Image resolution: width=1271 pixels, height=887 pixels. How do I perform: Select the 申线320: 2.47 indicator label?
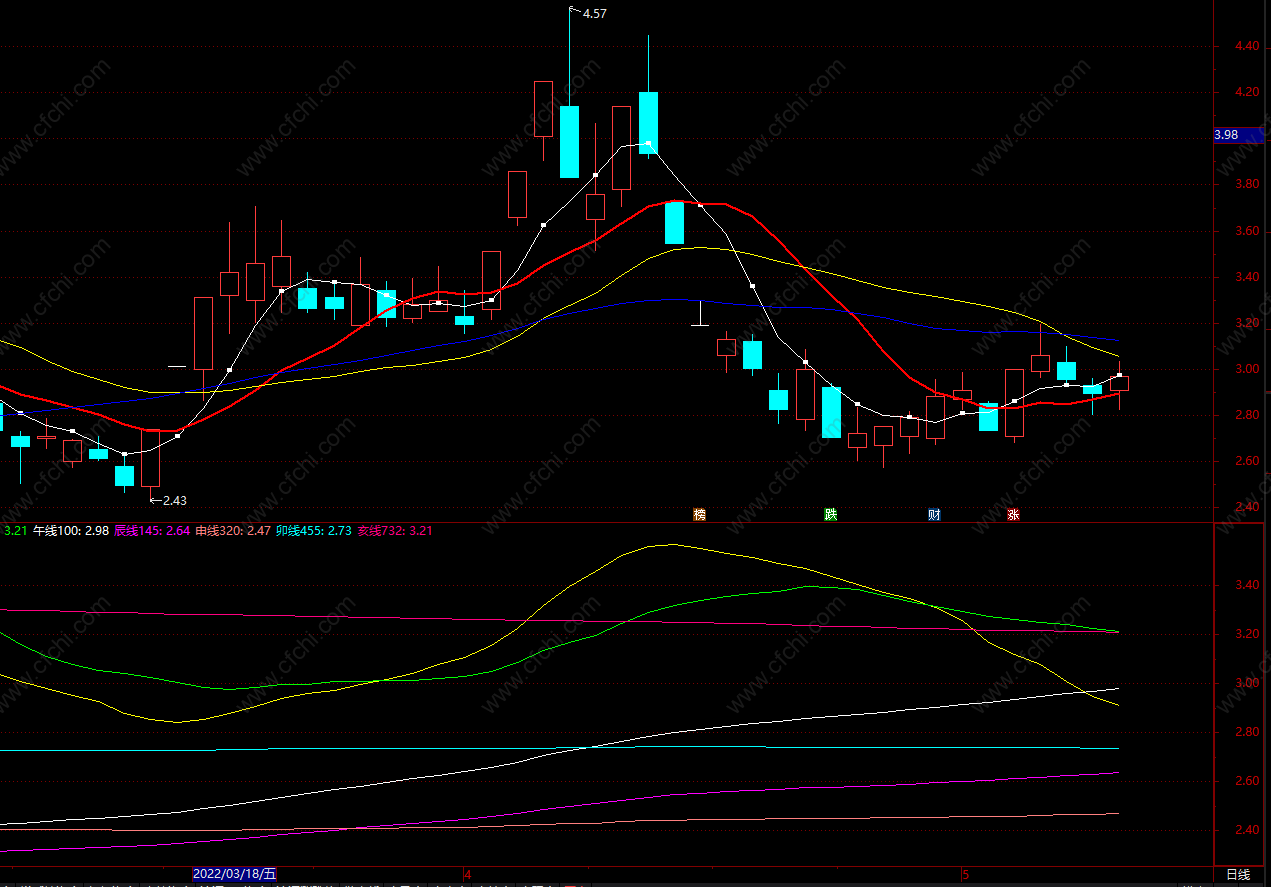(233, 531)
